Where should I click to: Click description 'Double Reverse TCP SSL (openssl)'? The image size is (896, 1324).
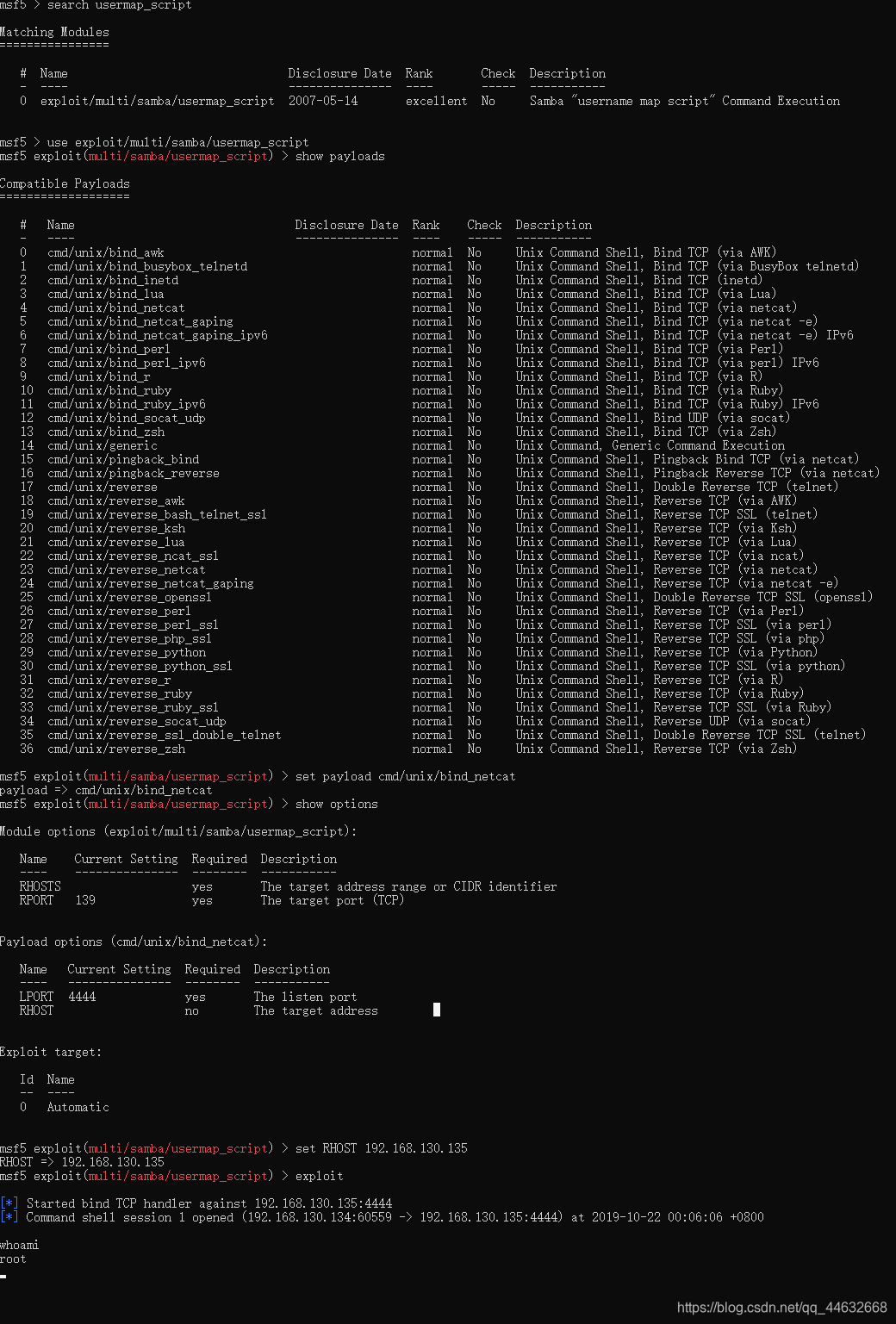coord(763,597)
